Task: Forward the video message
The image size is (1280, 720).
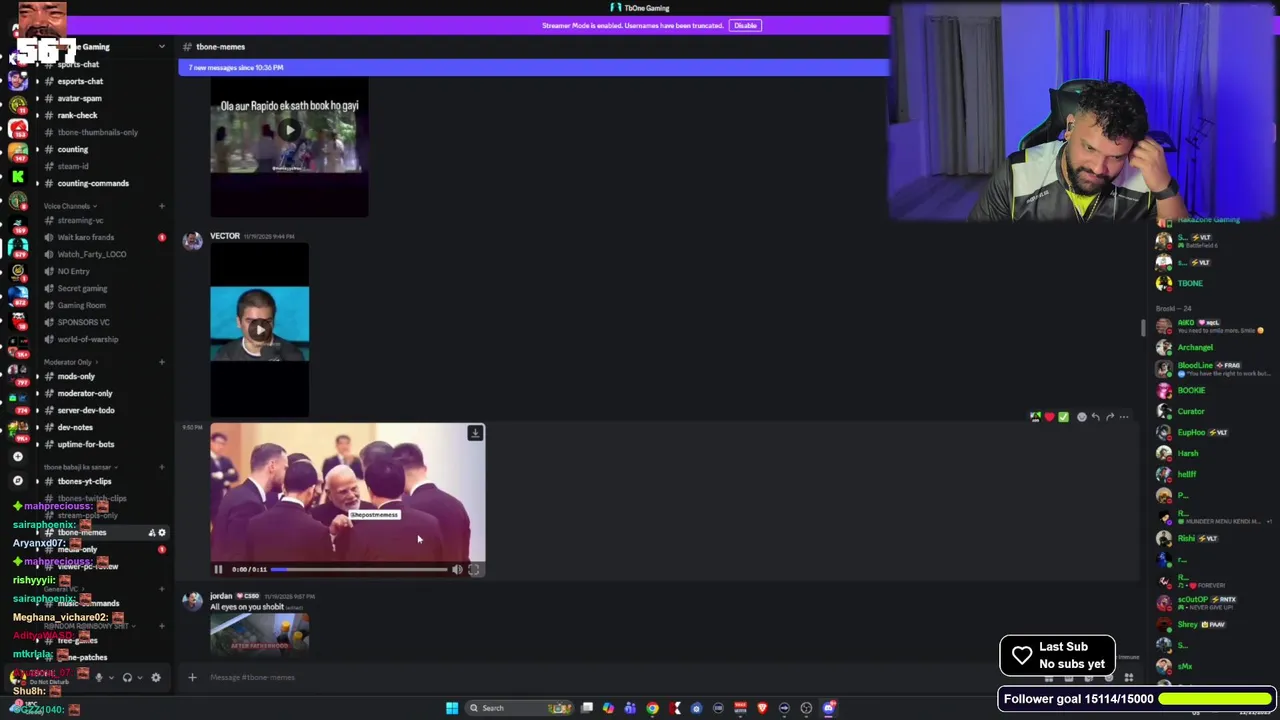Action: pyautogui.click(x=1109, y=417)
